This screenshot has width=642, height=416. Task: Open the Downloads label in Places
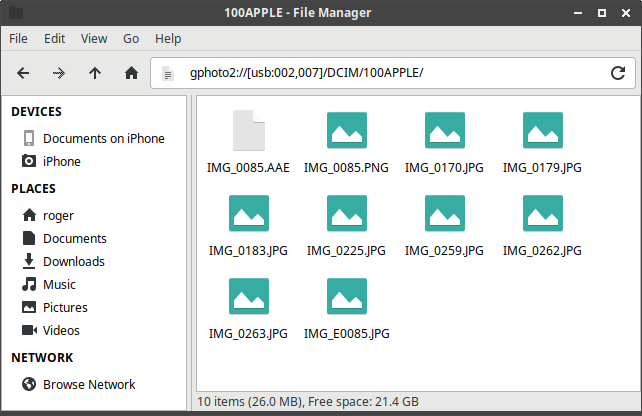[74, 261]
